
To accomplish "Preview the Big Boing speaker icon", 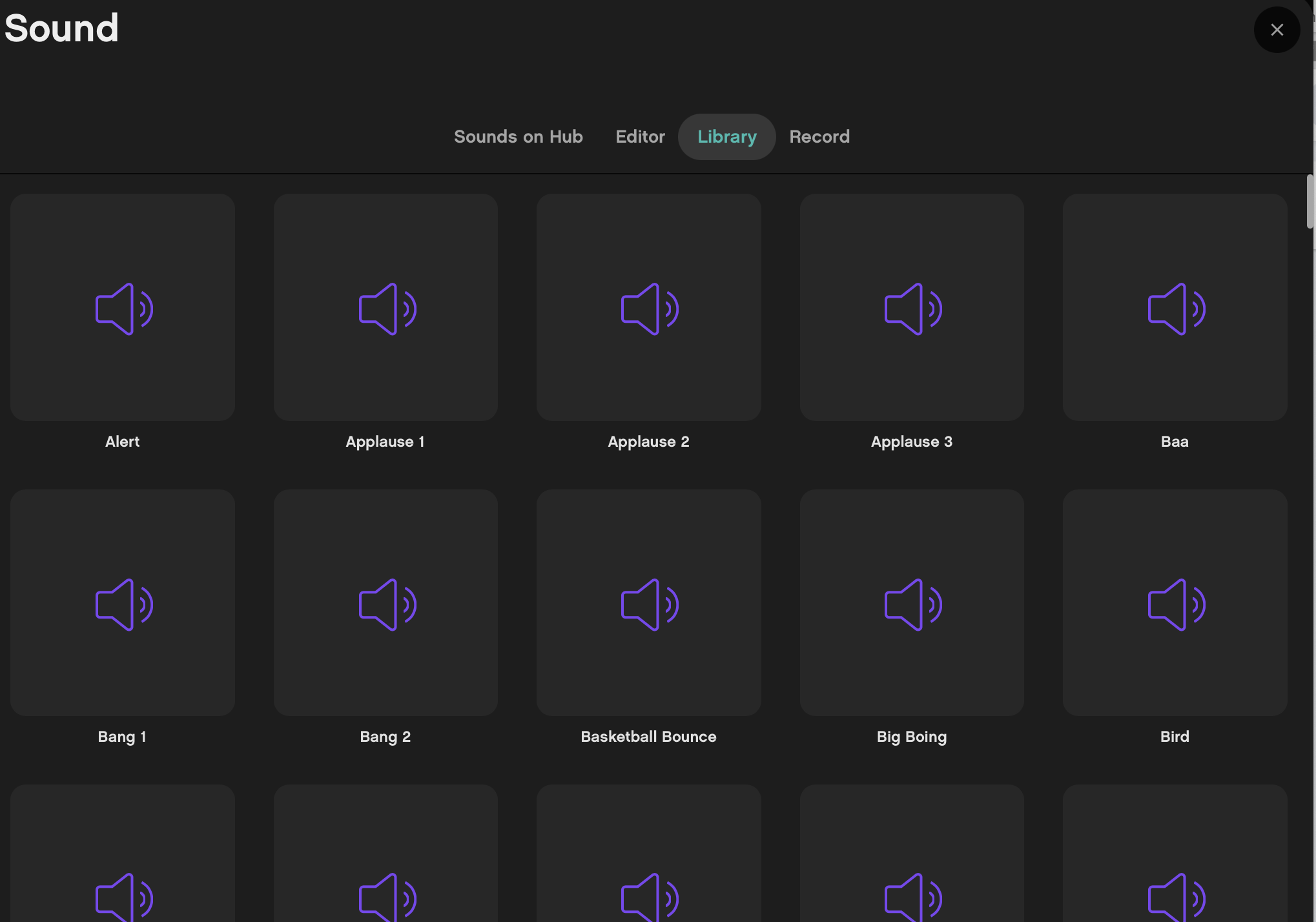I will tap(912, 604).
